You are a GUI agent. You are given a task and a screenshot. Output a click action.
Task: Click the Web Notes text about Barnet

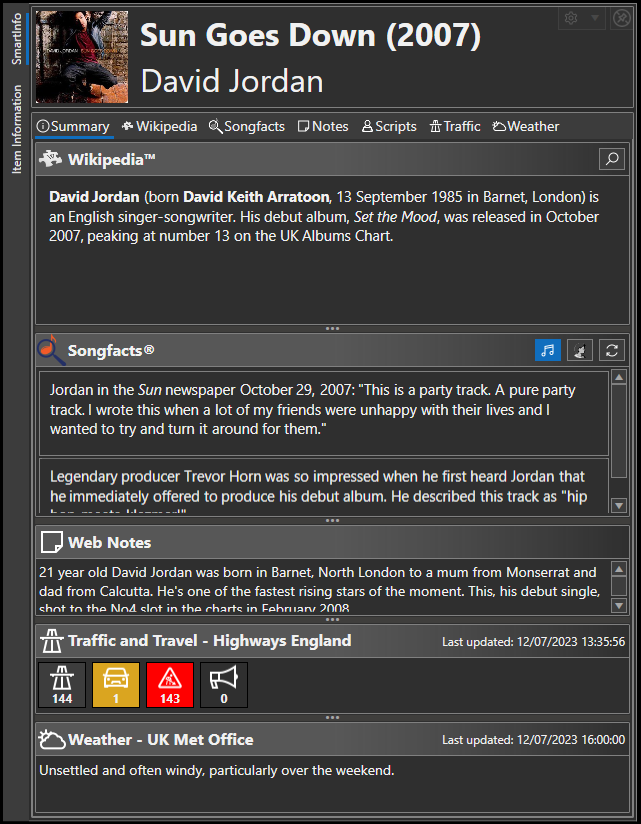click(x=318, y=591)
